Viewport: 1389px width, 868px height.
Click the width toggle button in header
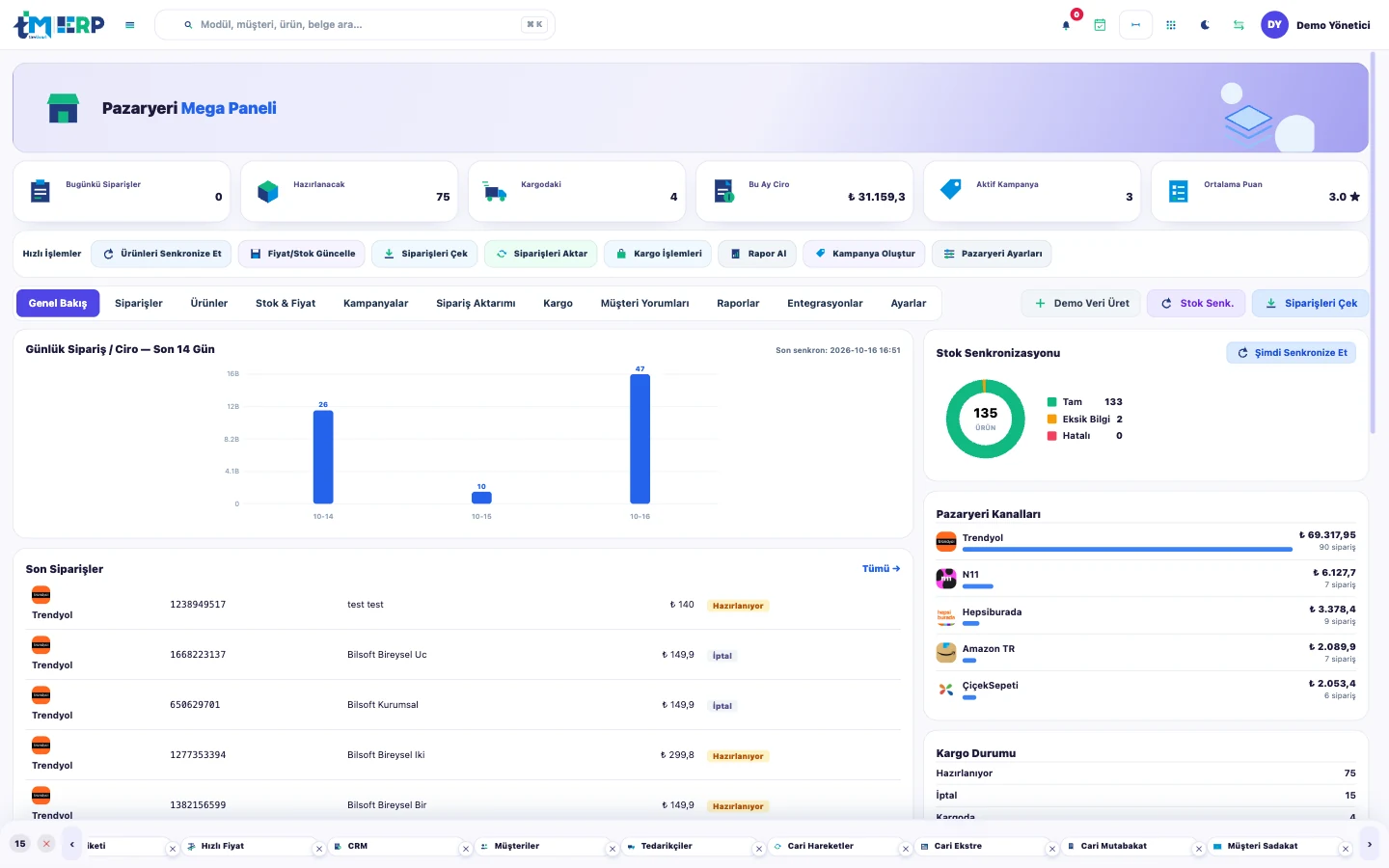point(1135,25)
